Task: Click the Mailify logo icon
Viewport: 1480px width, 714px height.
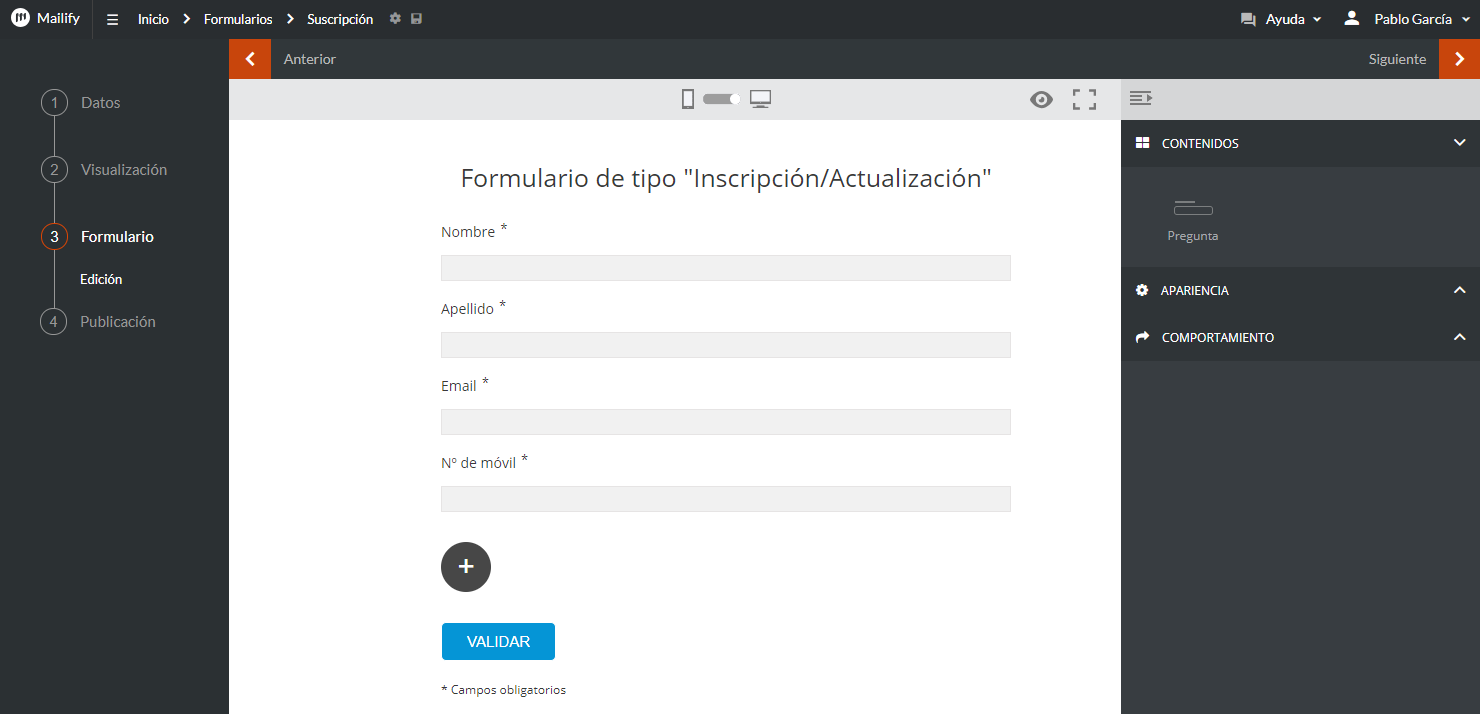Action: 20,18
